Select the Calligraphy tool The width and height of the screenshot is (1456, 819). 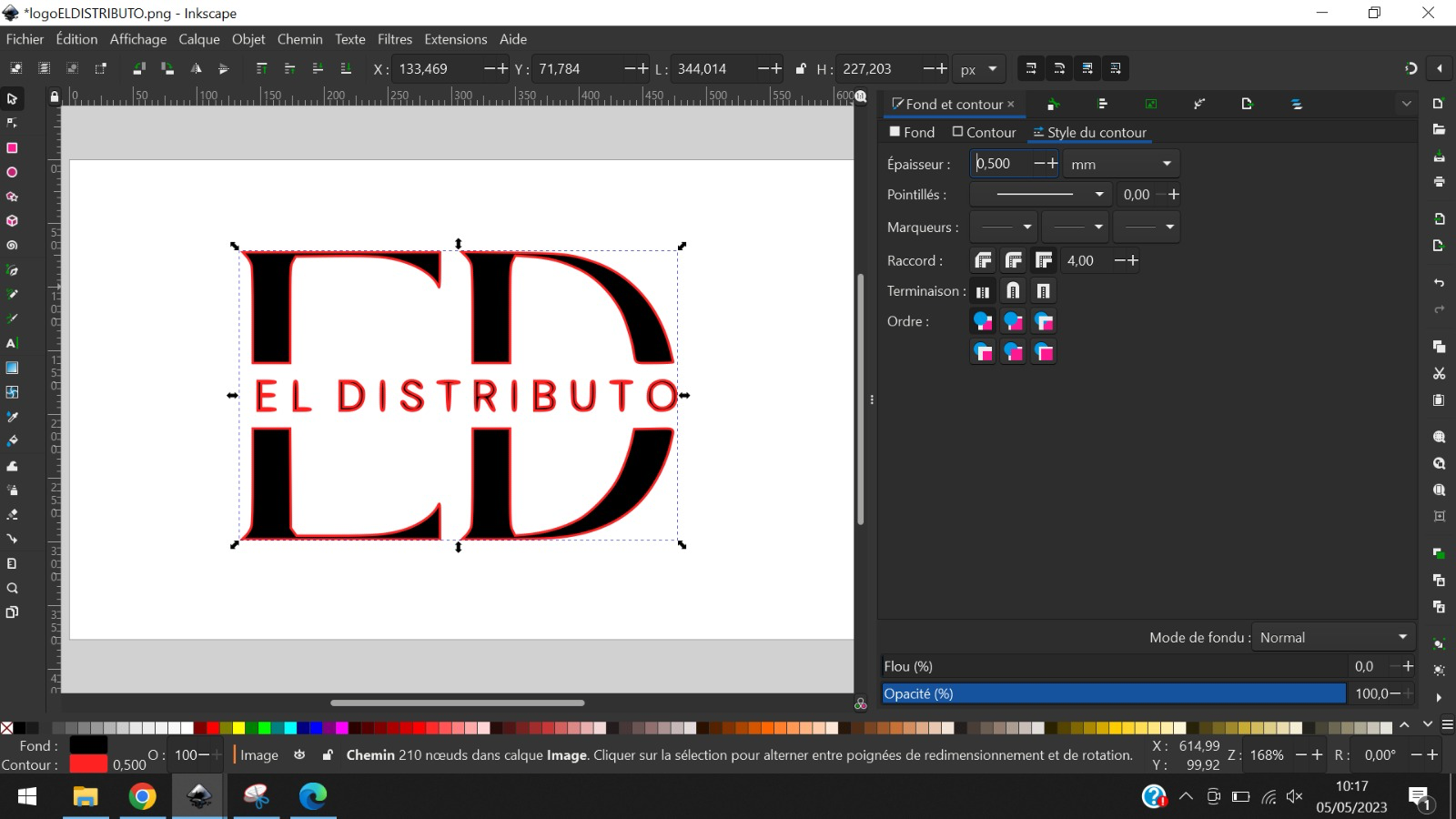12,319
